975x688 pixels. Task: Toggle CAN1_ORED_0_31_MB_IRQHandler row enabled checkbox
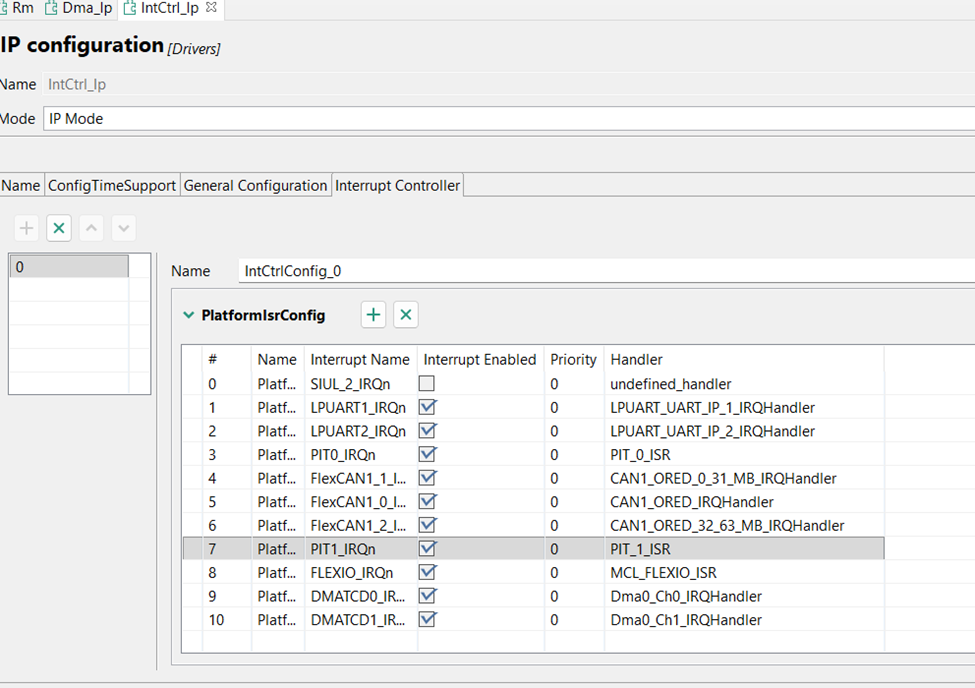[x=427, y=478]
